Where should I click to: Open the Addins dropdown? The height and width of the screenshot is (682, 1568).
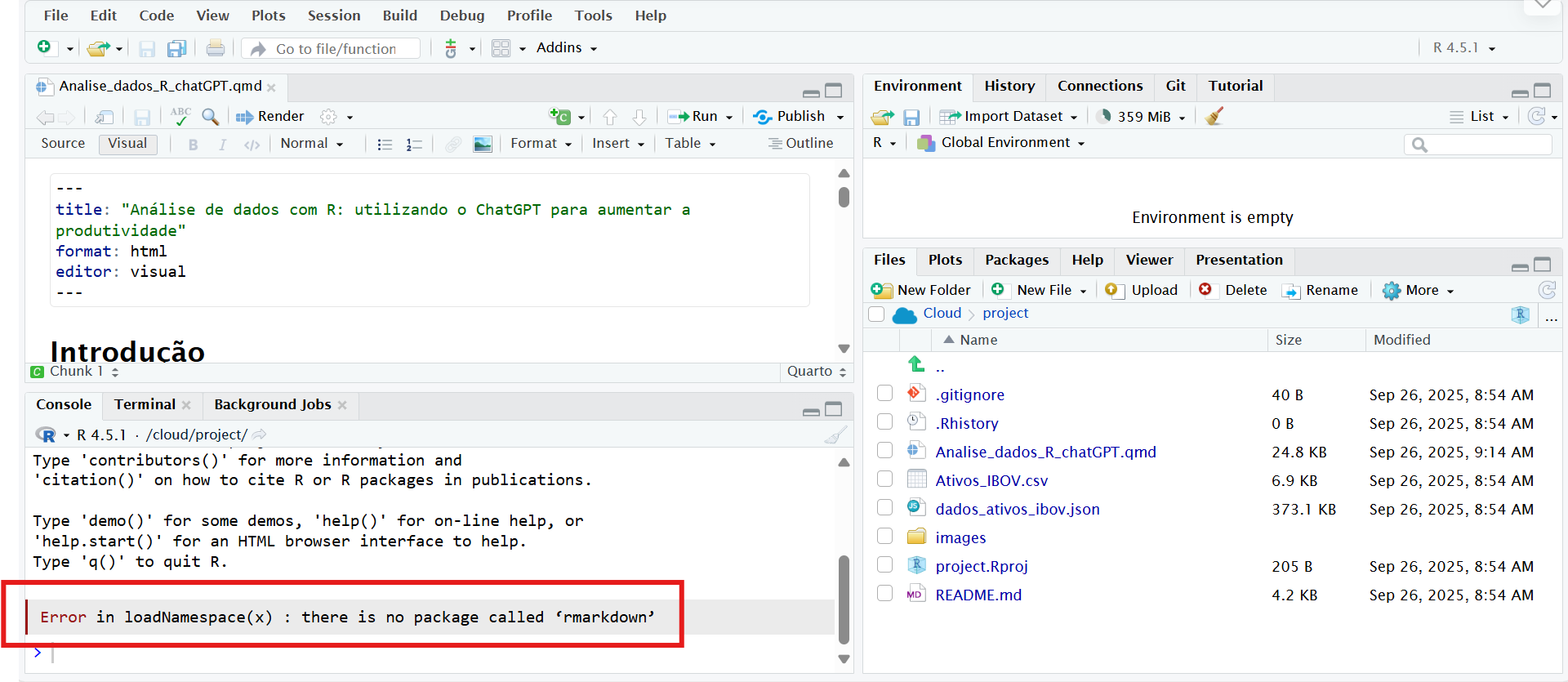tap(566, 48)
